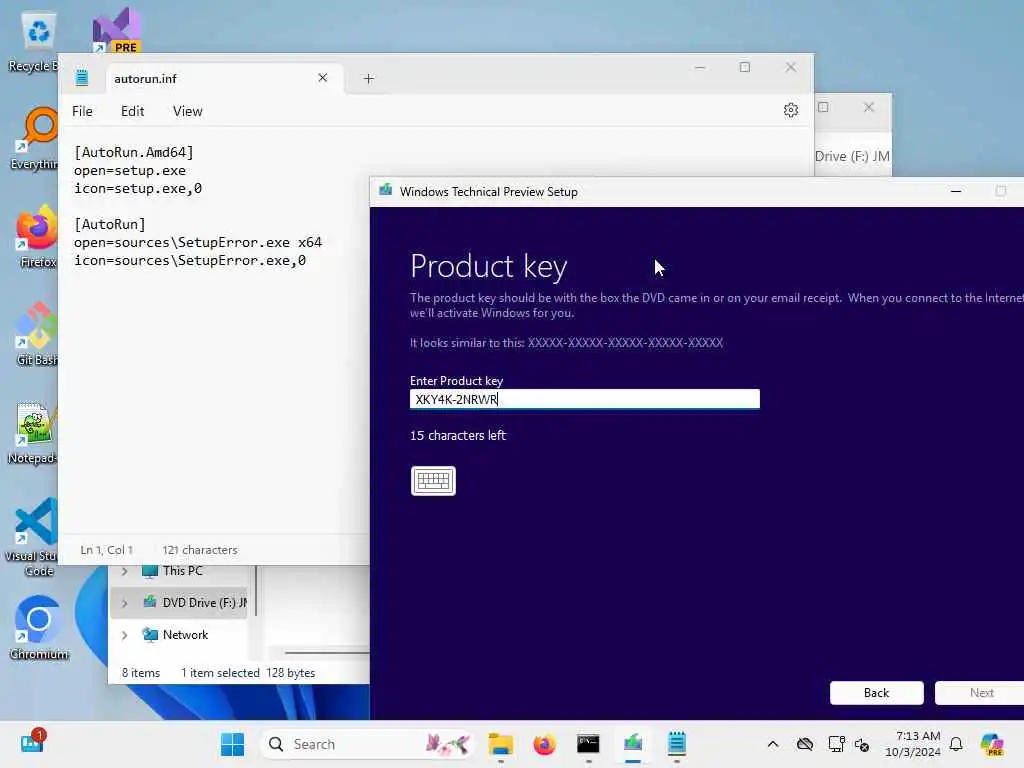The height and width of the screenshot is (768, 1024).
Task: Expand Network in Explorer navigation pane
Action: (124, 635)
